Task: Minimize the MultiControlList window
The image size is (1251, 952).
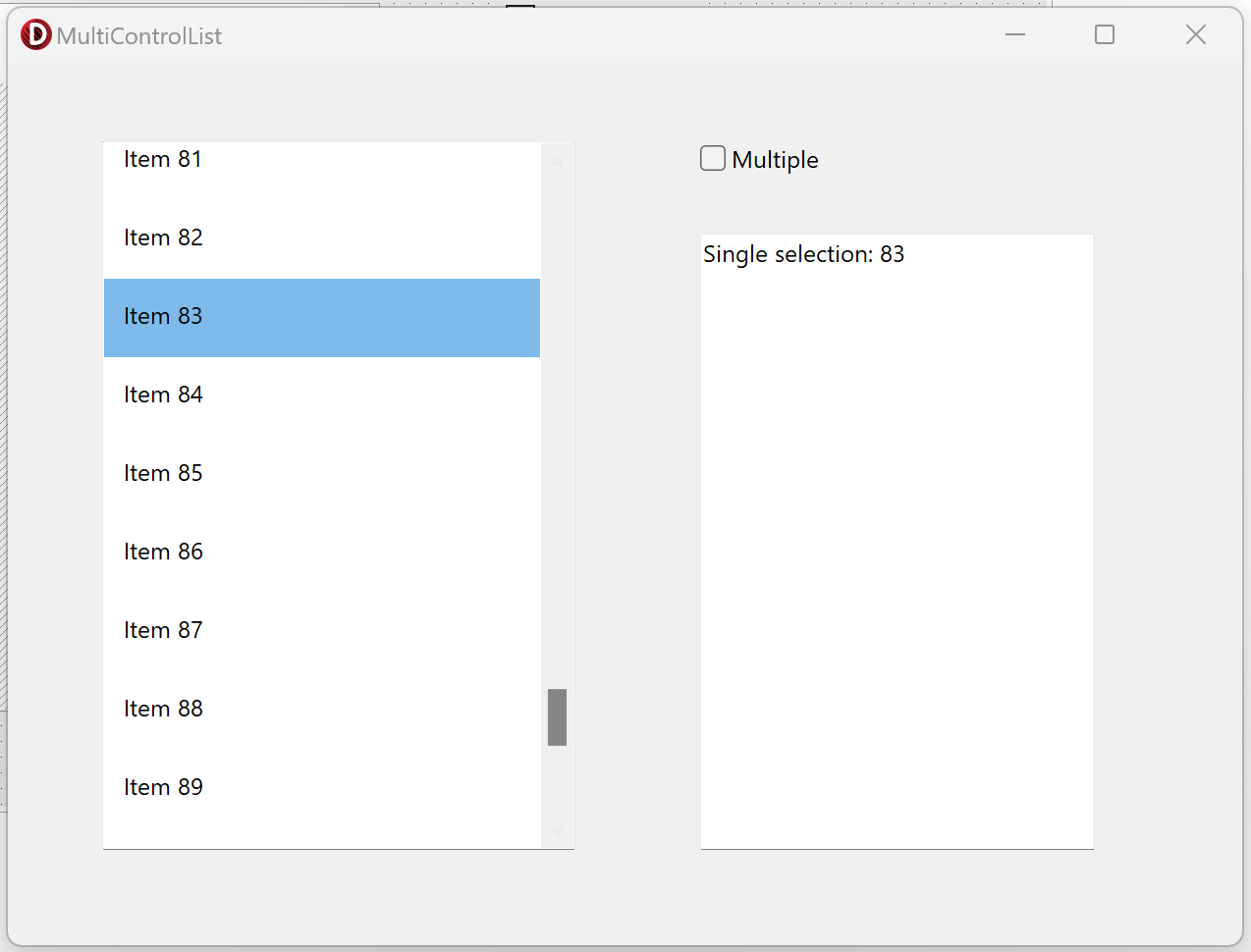Action: (x=1015, y=35)
